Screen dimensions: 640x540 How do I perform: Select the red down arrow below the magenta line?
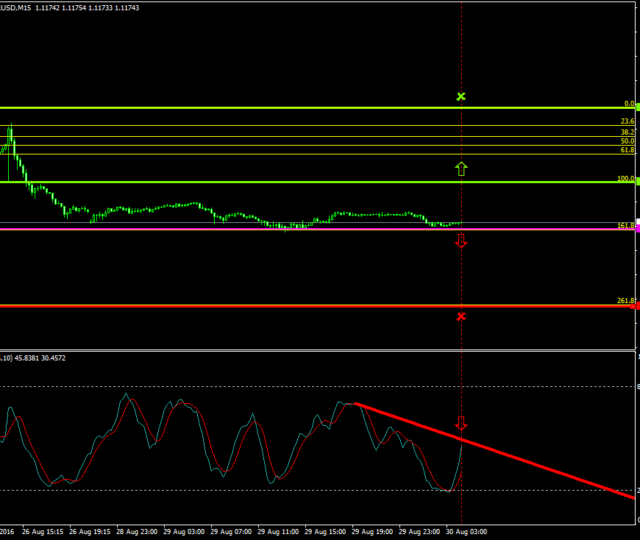tap(461, 240)
